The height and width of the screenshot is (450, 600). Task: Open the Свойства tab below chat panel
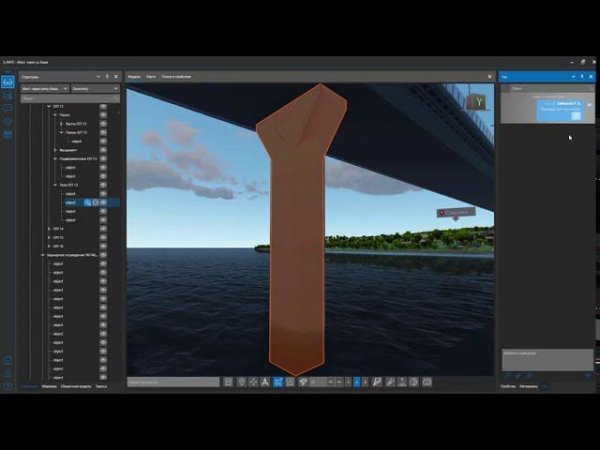[508, 386]
